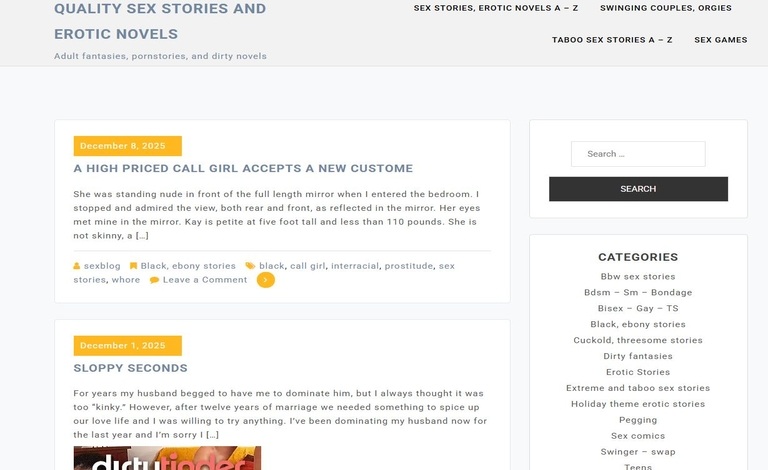Select Taboo Sex Stories A – Z menu
The image size is (768, 470).
[x=612, y=40]
